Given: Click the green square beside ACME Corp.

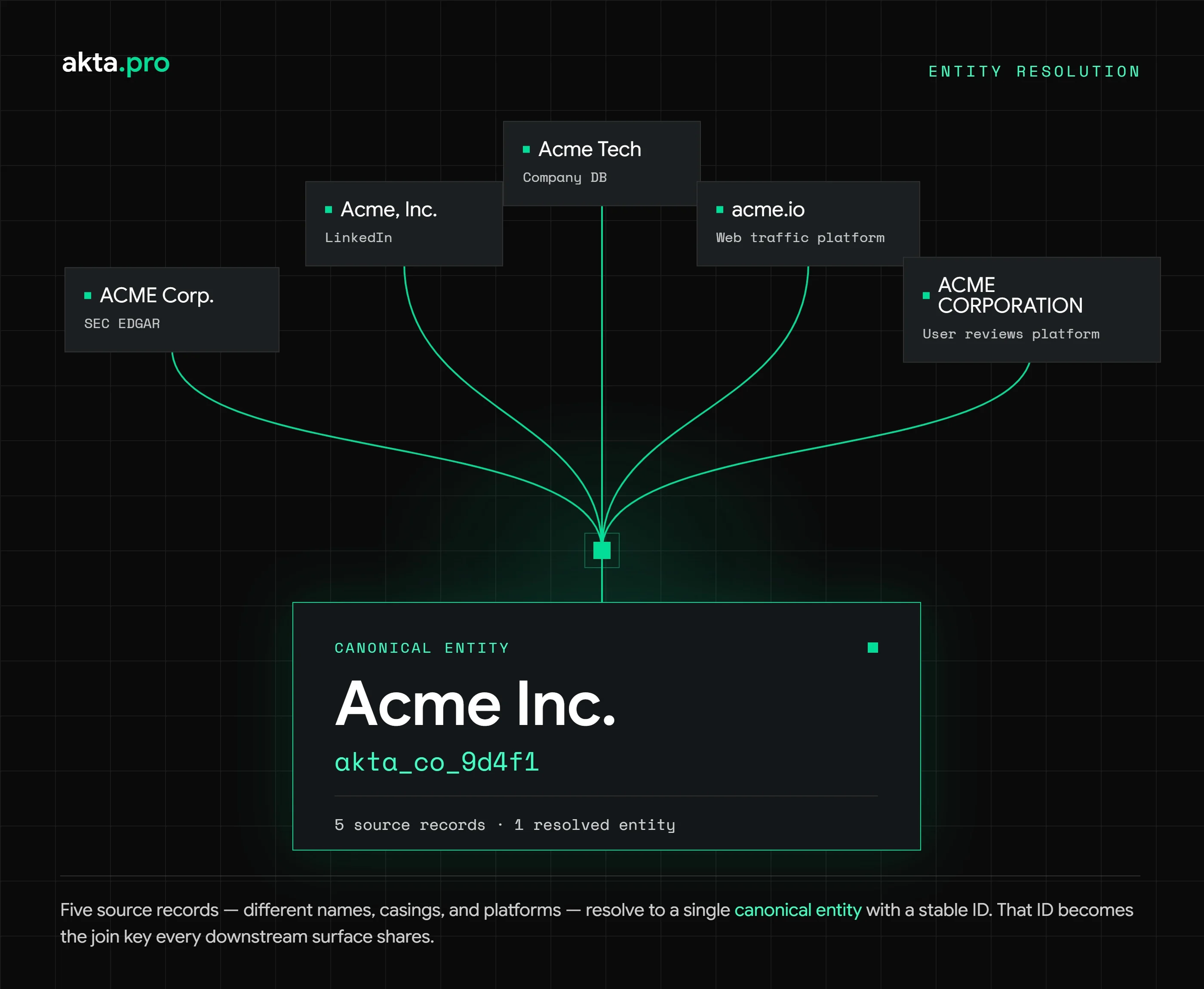Looking at the screenshot, I should (x=88, y=295).
